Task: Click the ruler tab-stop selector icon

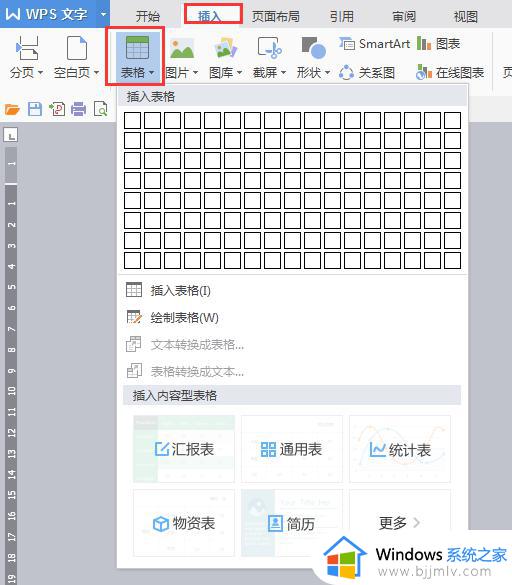Action: [11, 135]
